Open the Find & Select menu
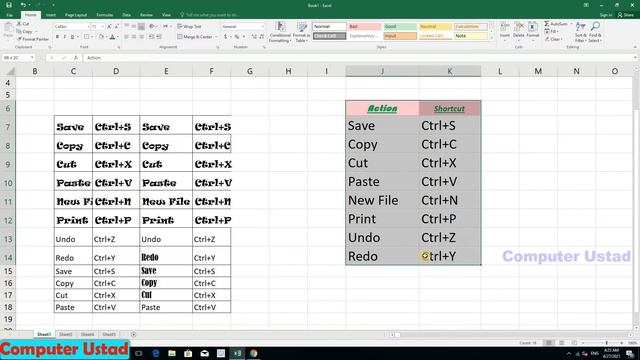This screenshot has height=360, width=640. [595, 32]
